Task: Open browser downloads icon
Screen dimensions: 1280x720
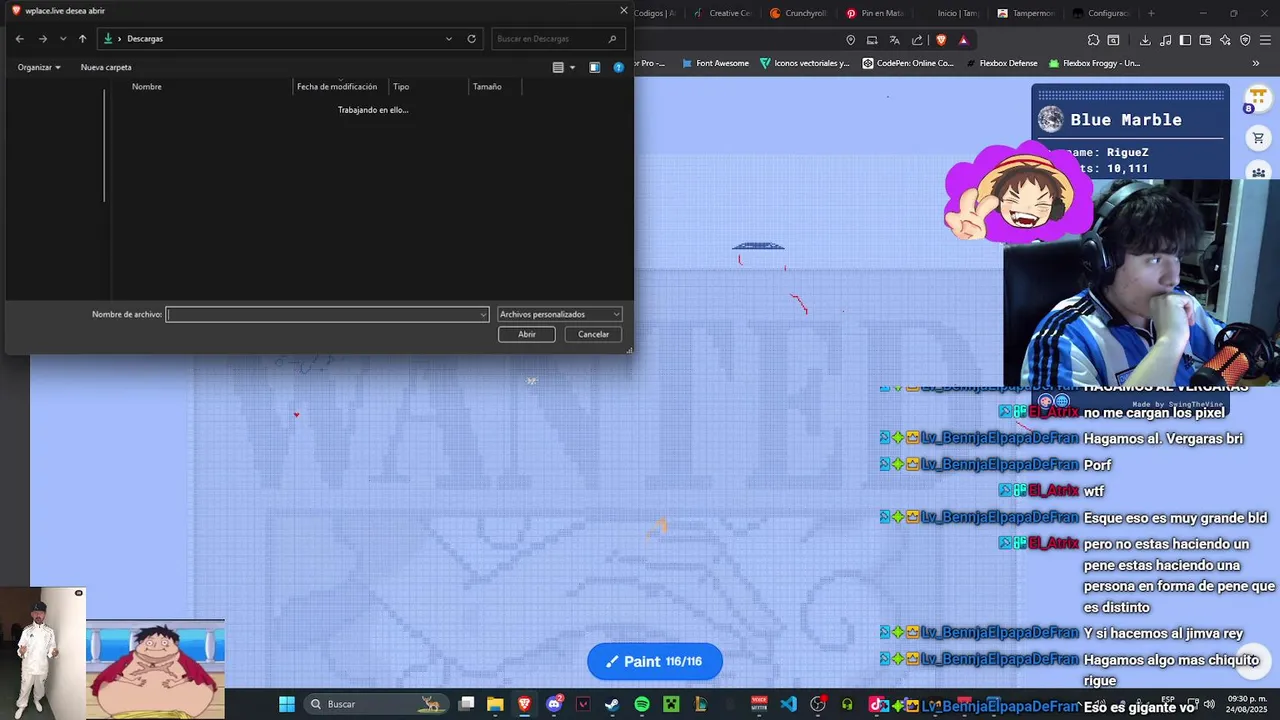Action: pyautogui.click(x=1145, y=40)
